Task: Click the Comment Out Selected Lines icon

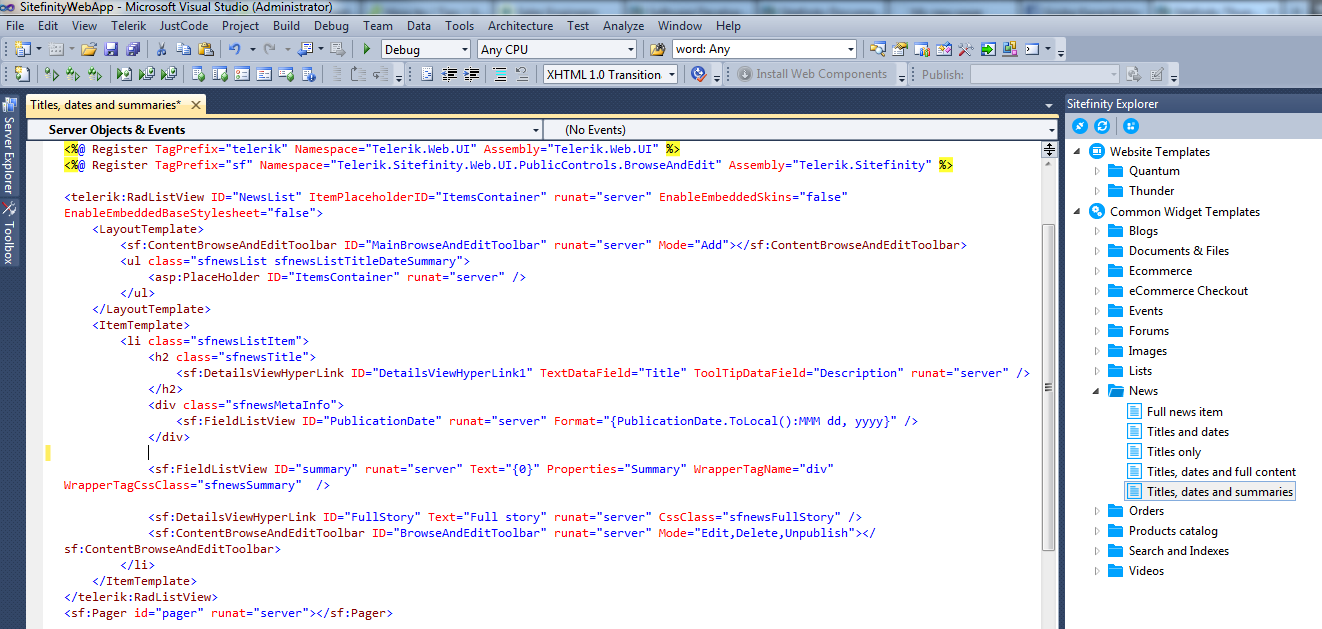Action: coord(500,74)
